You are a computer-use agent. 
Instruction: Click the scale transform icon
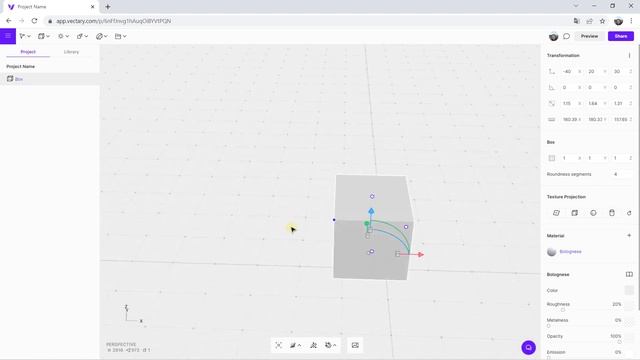coord(552,104)
